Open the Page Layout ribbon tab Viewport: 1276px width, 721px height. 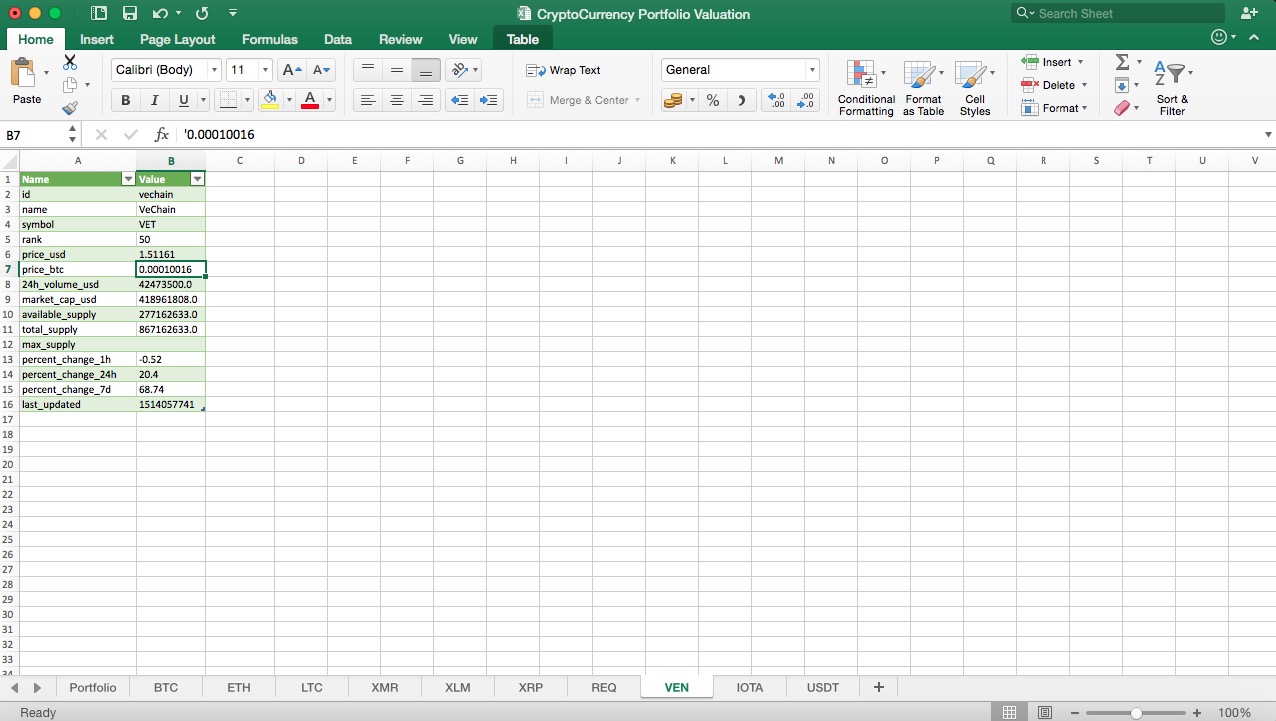point(177,39)
